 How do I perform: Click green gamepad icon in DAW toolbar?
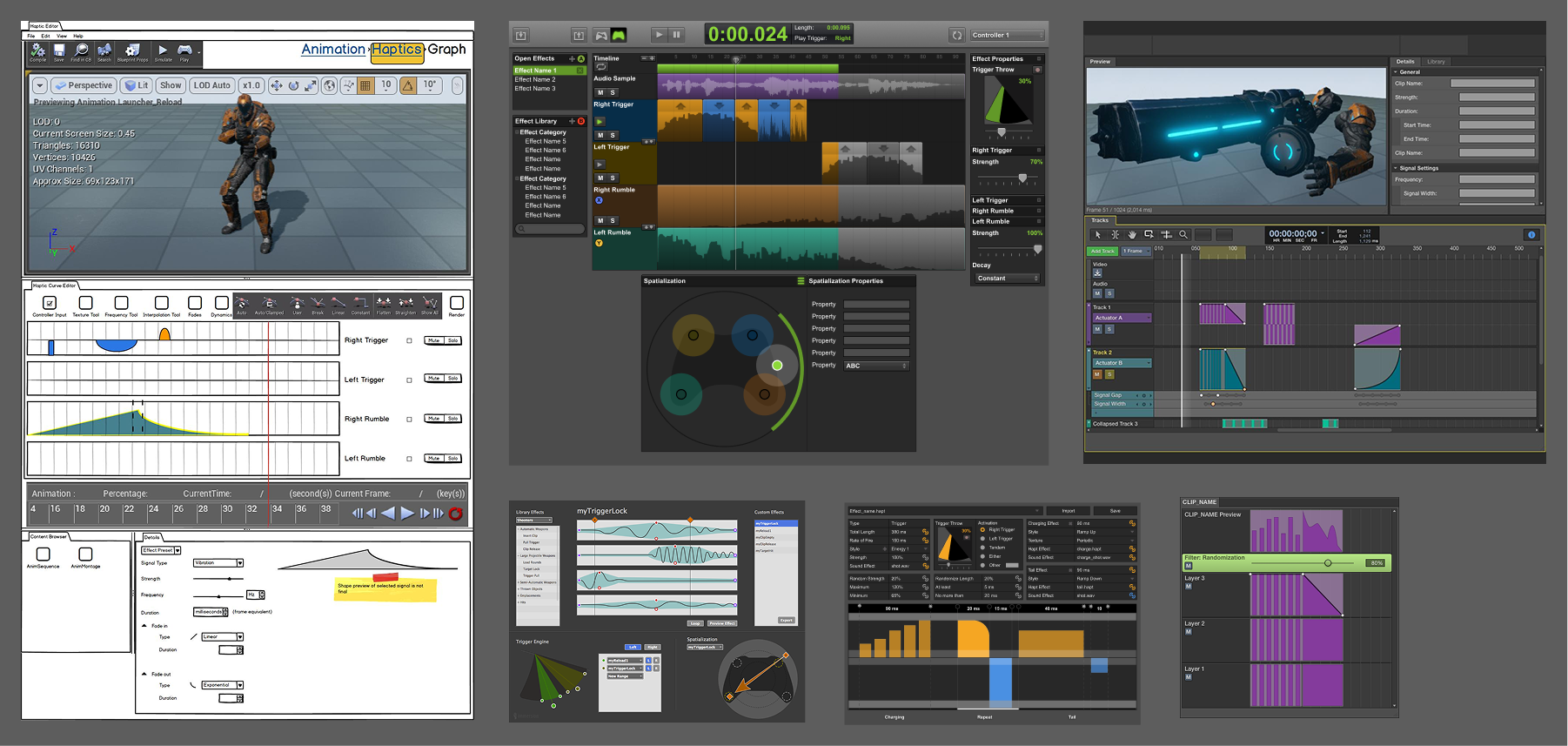[619, 35]
